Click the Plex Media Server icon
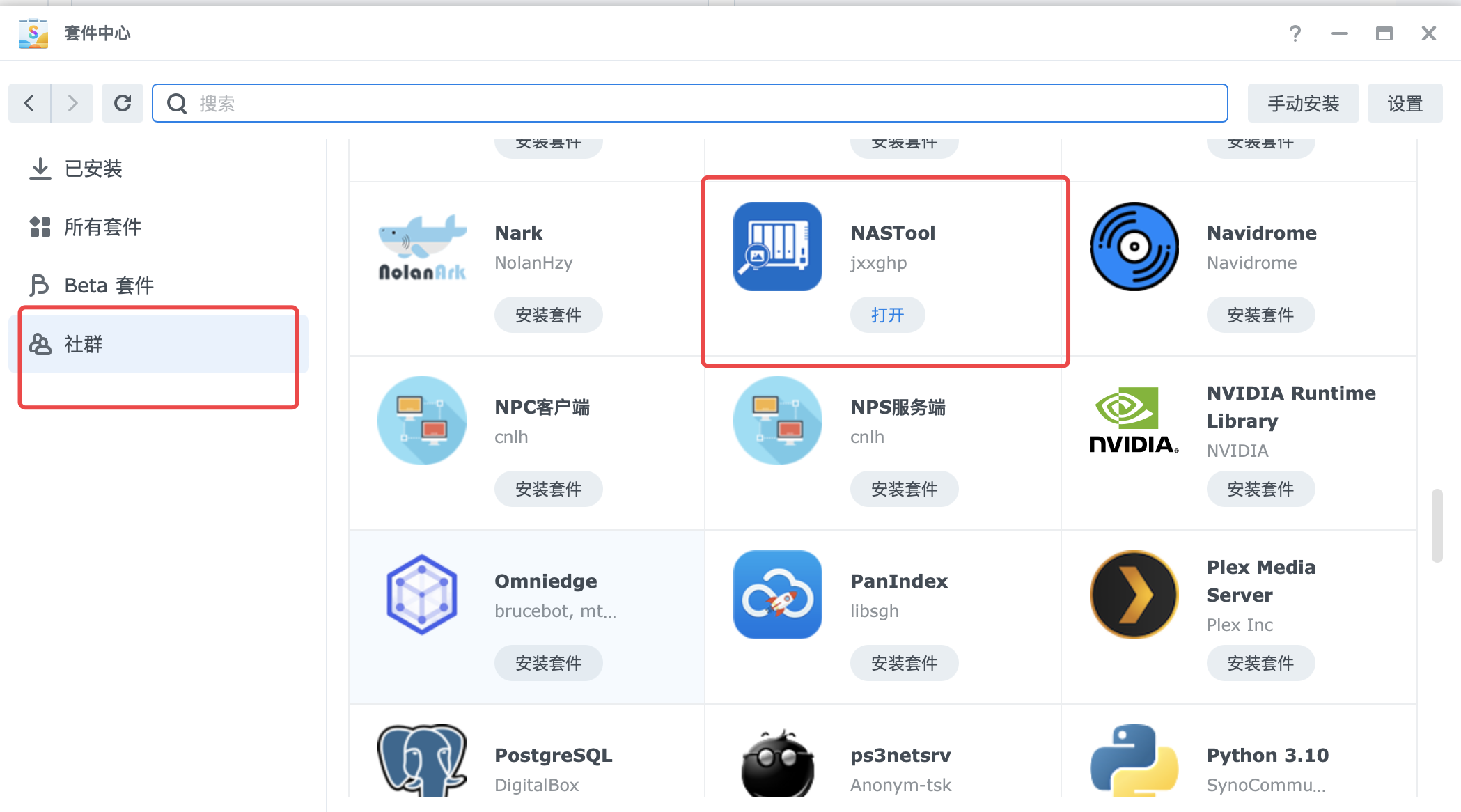 pyautogui.click(x=1134, y=595)
